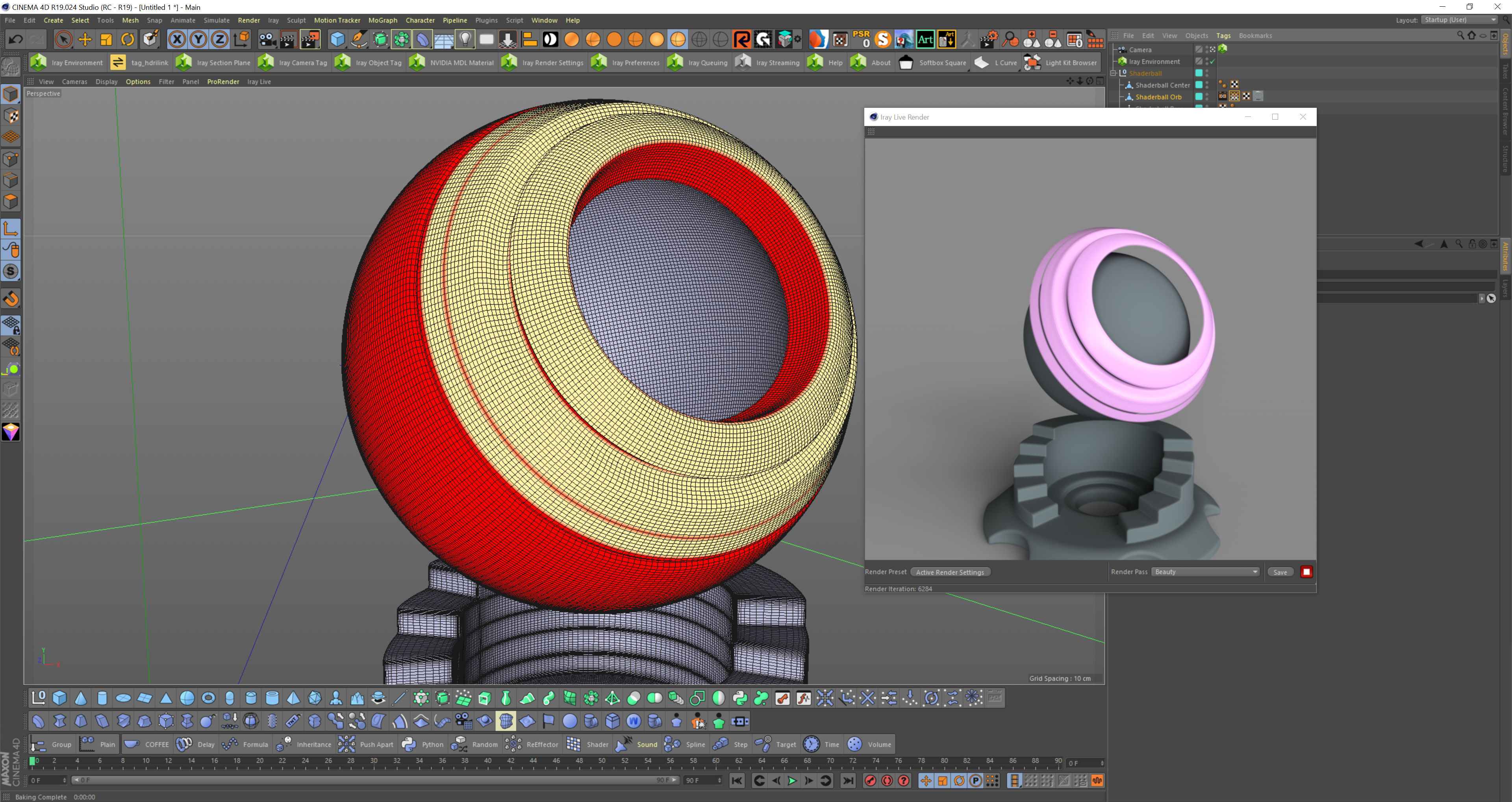Toggle X axis lock
This screenshot has width=1512, height=802.
point(177,39)
